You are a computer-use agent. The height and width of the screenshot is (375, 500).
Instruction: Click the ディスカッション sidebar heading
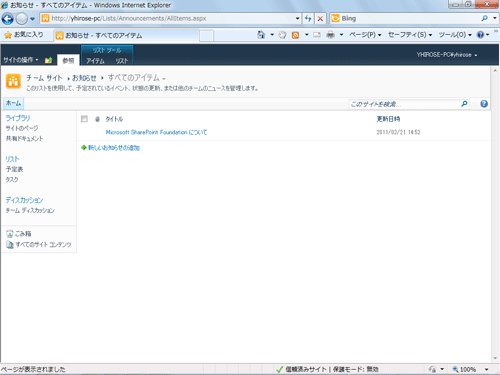(24, 200)
